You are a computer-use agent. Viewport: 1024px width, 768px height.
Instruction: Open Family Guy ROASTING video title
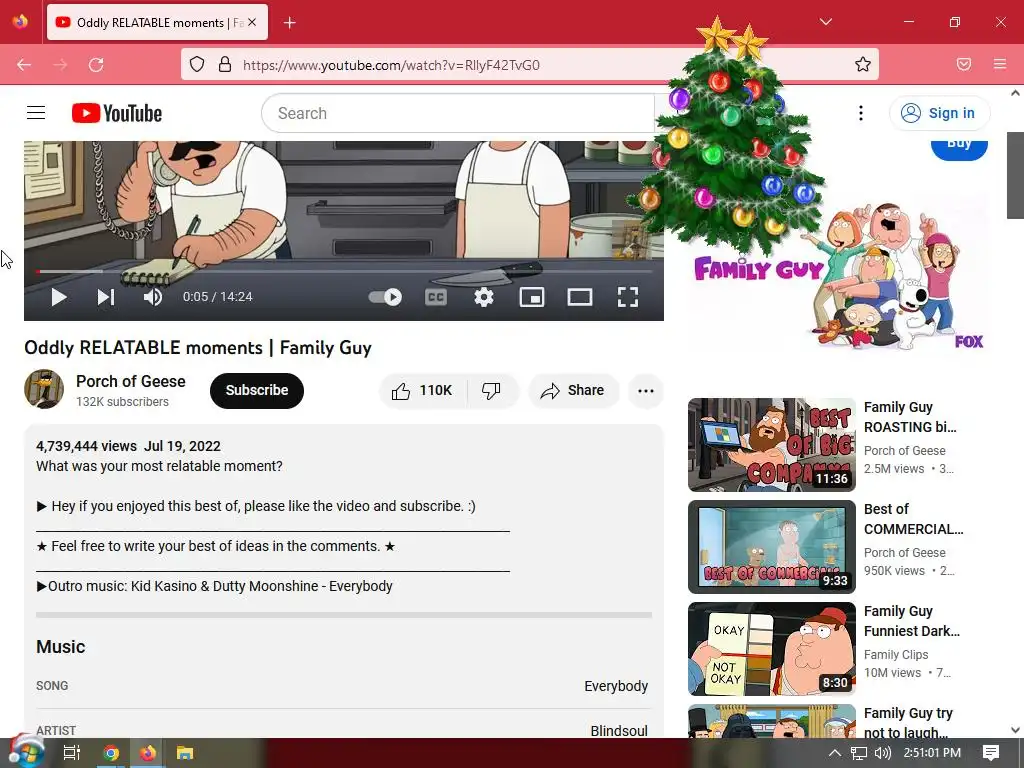pyautogui.click(x=910, y=417)
